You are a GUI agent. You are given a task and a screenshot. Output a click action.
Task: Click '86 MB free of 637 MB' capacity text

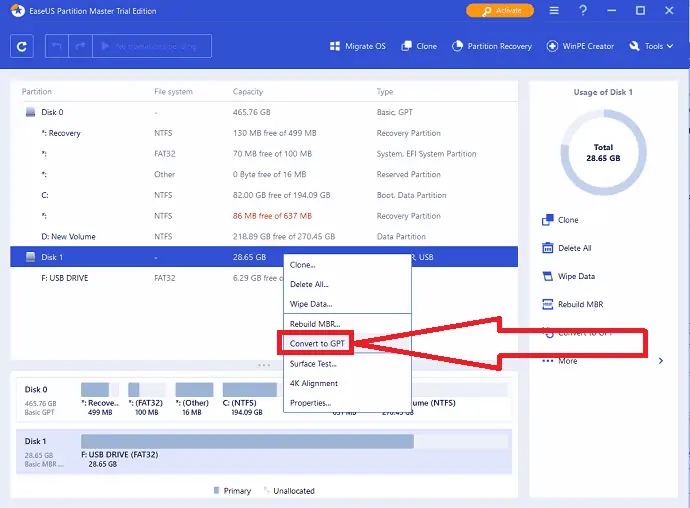click(272, 216)
